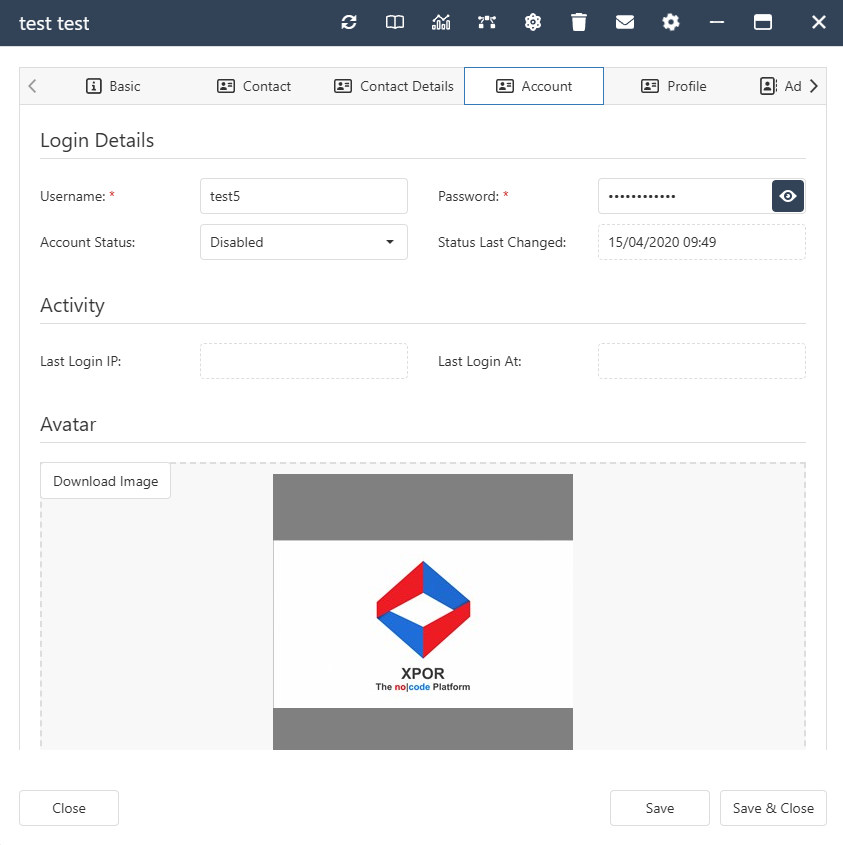Open the Account Status dropdown
This screenshot has width=843, height=845.
304,242
